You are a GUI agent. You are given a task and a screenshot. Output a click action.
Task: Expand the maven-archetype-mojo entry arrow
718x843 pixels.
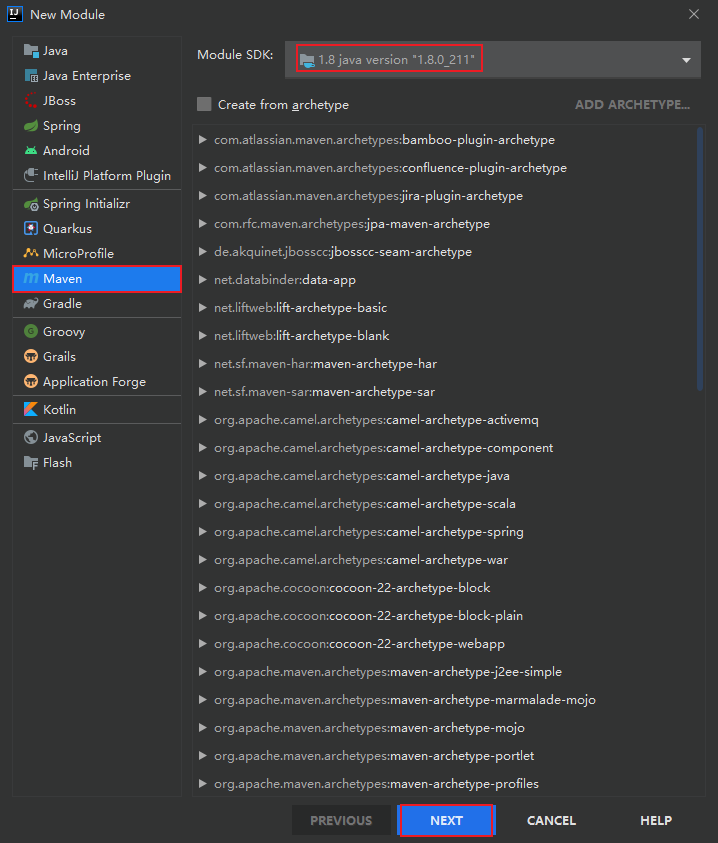pyautogui.click(x=203, y=728)
